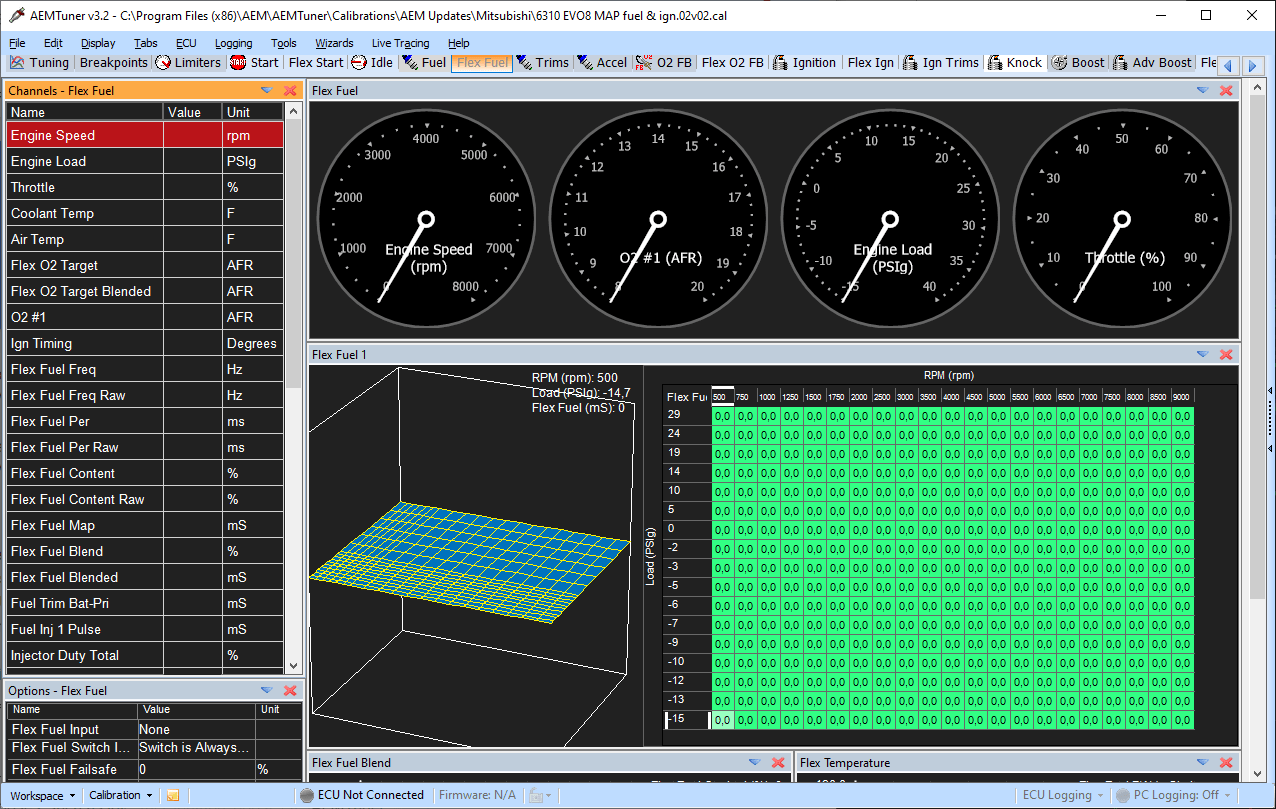This screenshot has height=809, width=1276.
Task: Open the Flex Fuel gauges panel dropdown arrow
Action: click(x=1202, y=90)
